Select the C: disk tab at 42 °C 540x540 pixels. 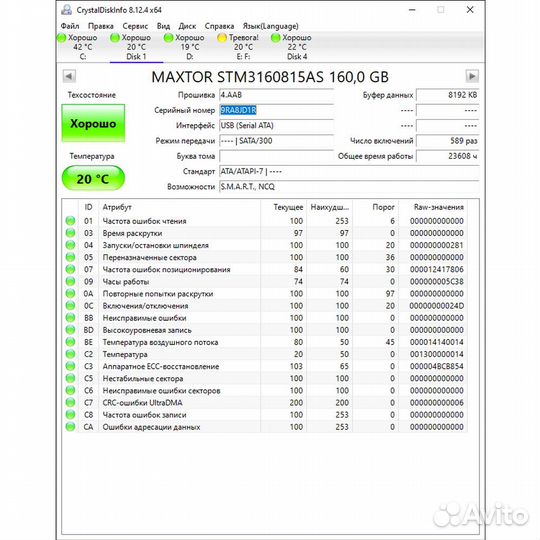pyautogui.click(x=83, y=47)
